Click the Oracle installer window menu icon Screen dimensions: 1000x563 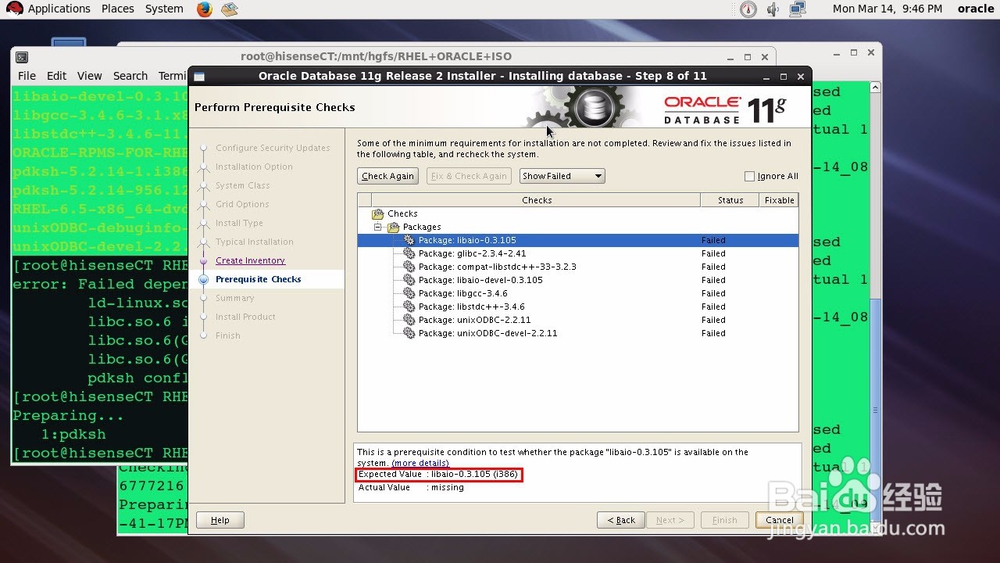[199, 77]
